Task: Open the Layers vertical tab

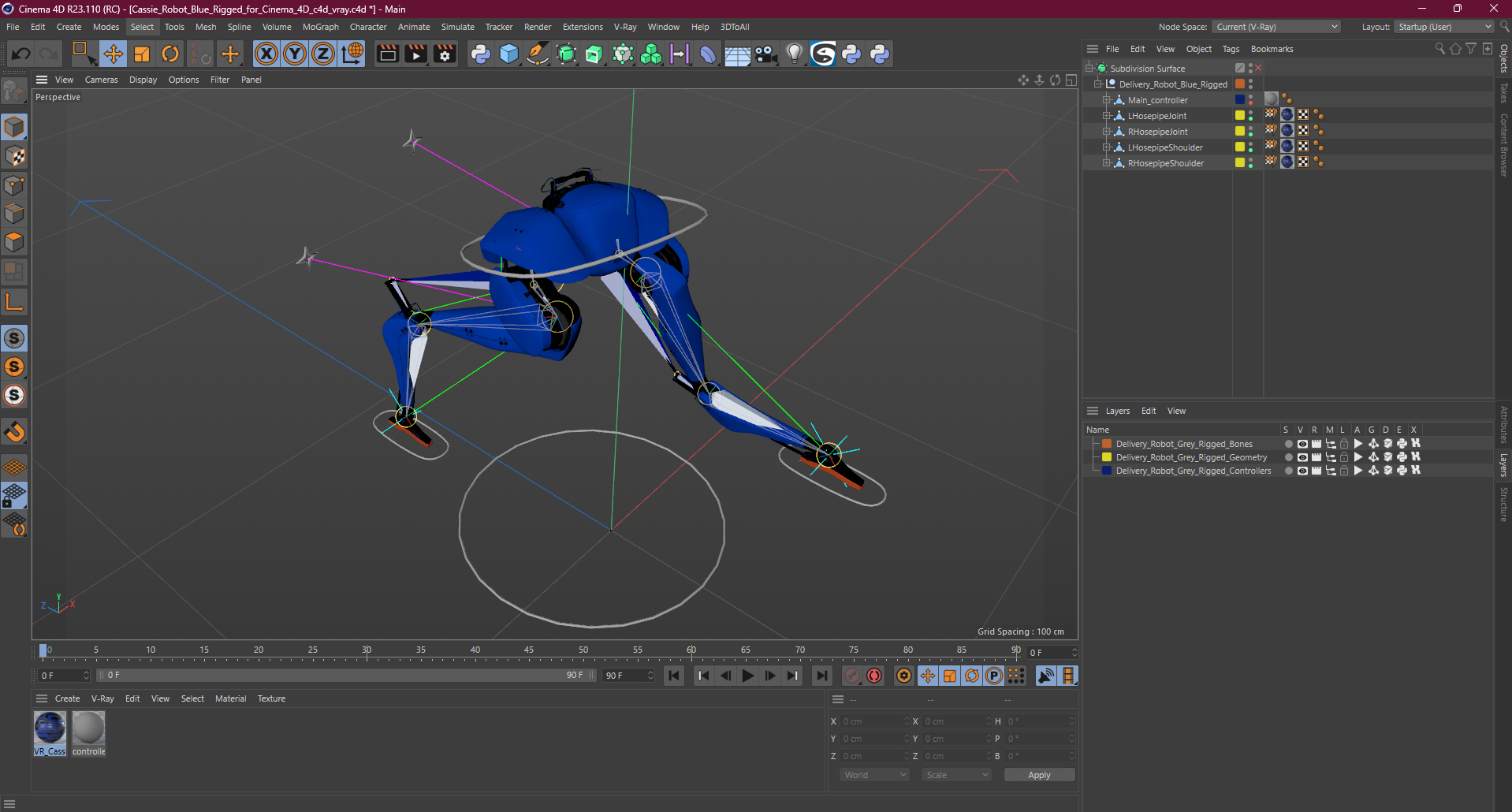Action: click(1503, 465)
